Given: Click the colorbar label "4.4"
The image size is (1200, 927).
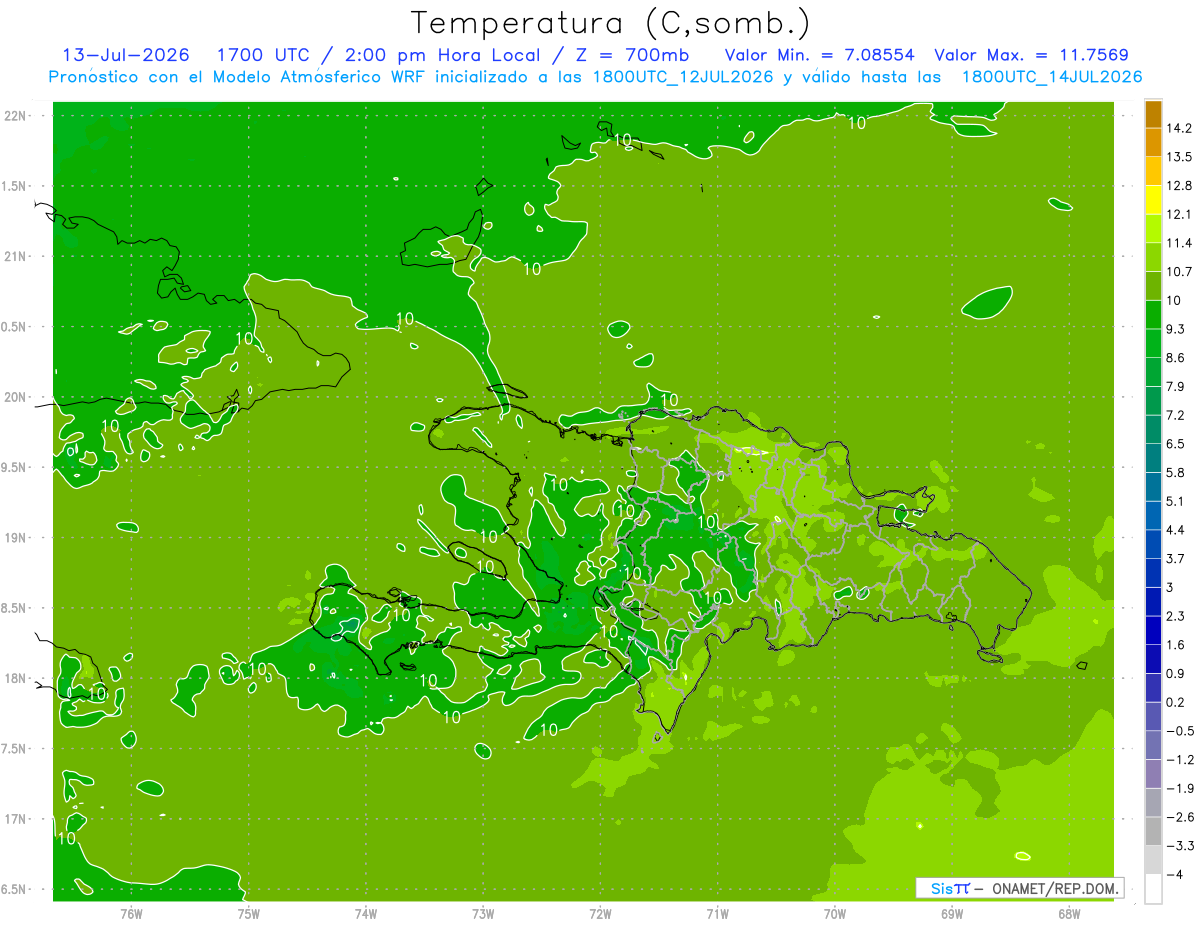Looking at the screenshot, I should 1176,530.
